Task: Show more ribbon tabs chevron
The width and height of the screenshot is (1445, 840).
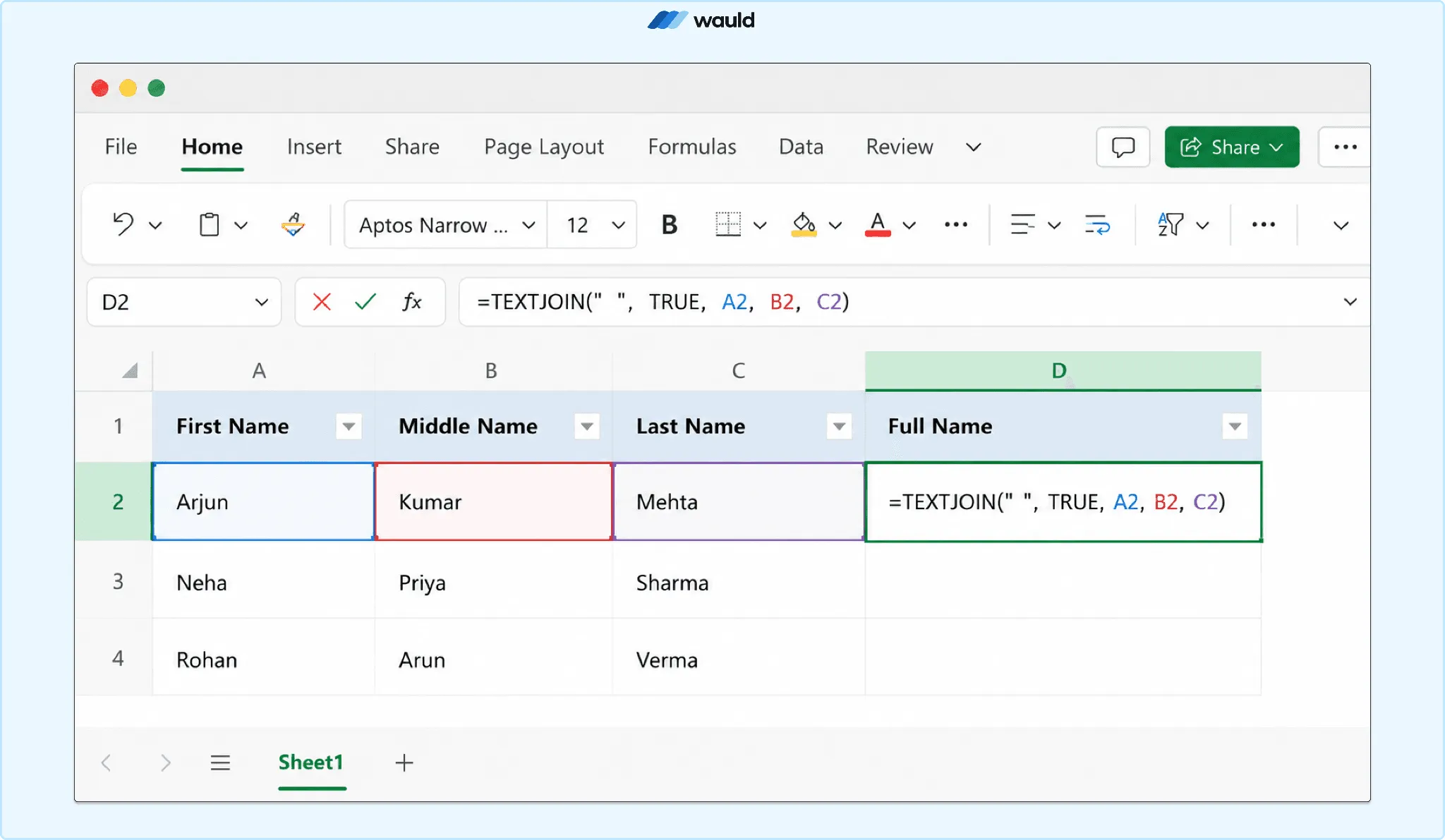Action: 974,147
